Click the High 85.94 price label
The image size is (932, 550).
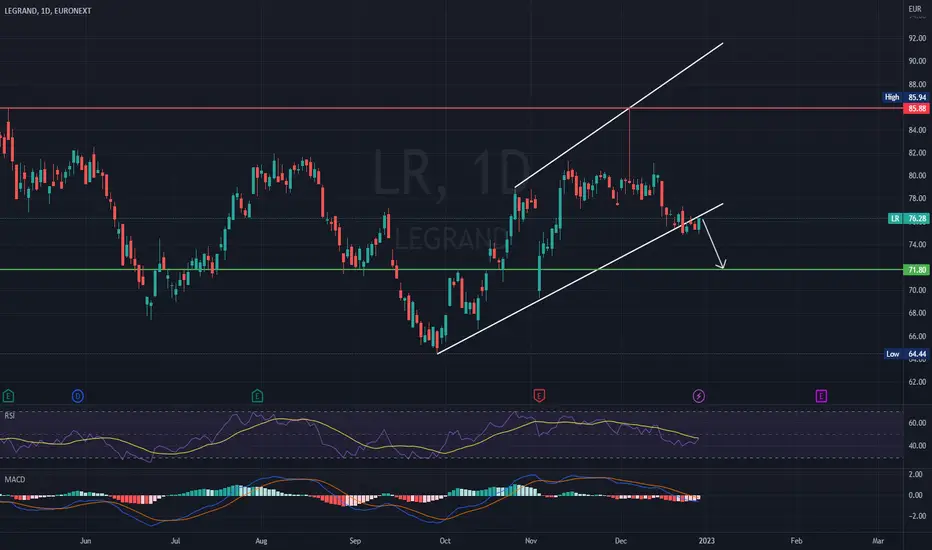[905, 97]
